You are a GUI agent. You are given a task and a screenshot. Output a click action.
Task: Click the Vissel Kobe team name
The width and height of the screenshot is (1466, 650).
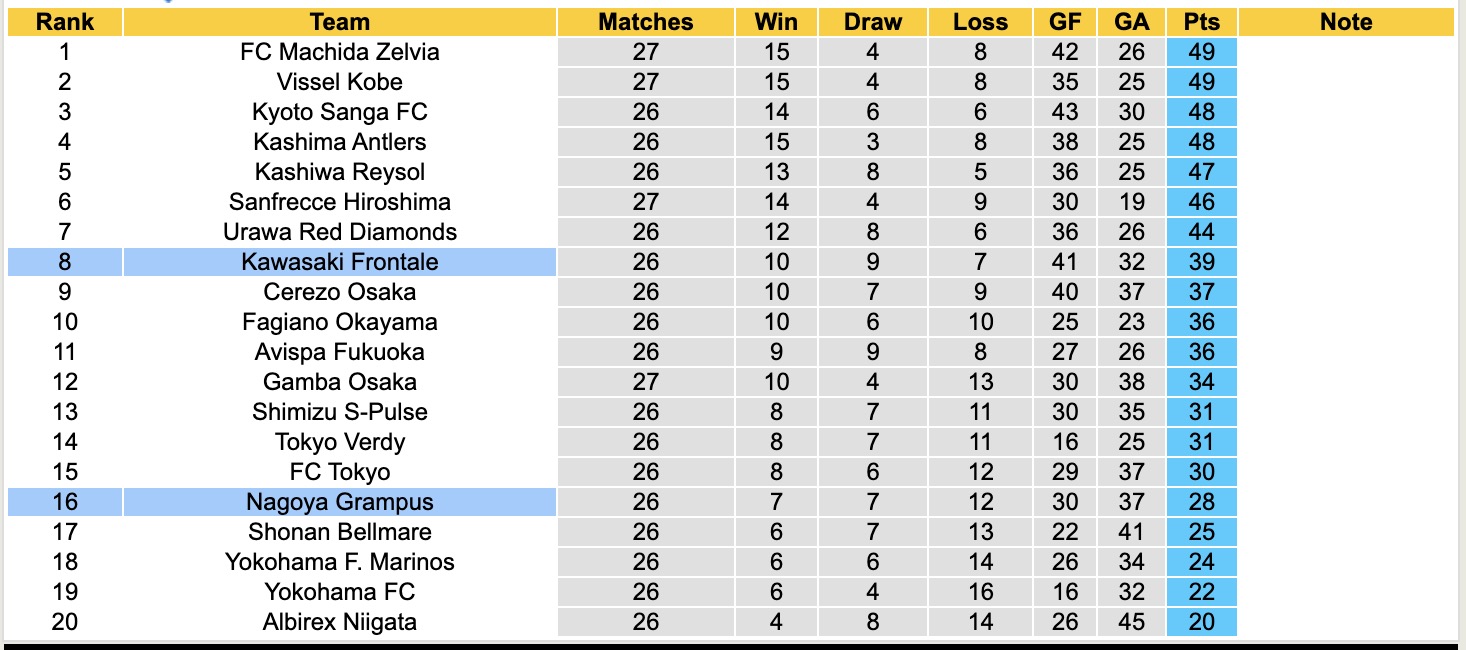340,82
